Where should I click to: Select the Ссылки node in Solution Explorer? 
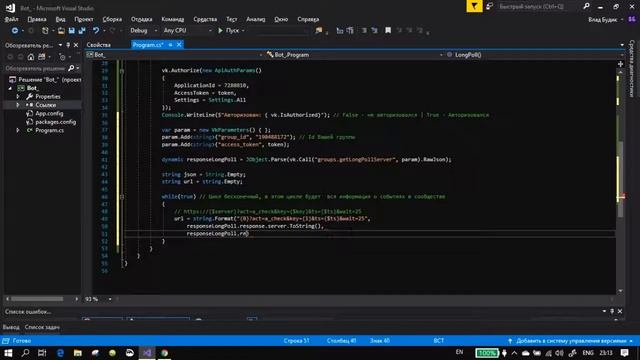click(45, 105)
